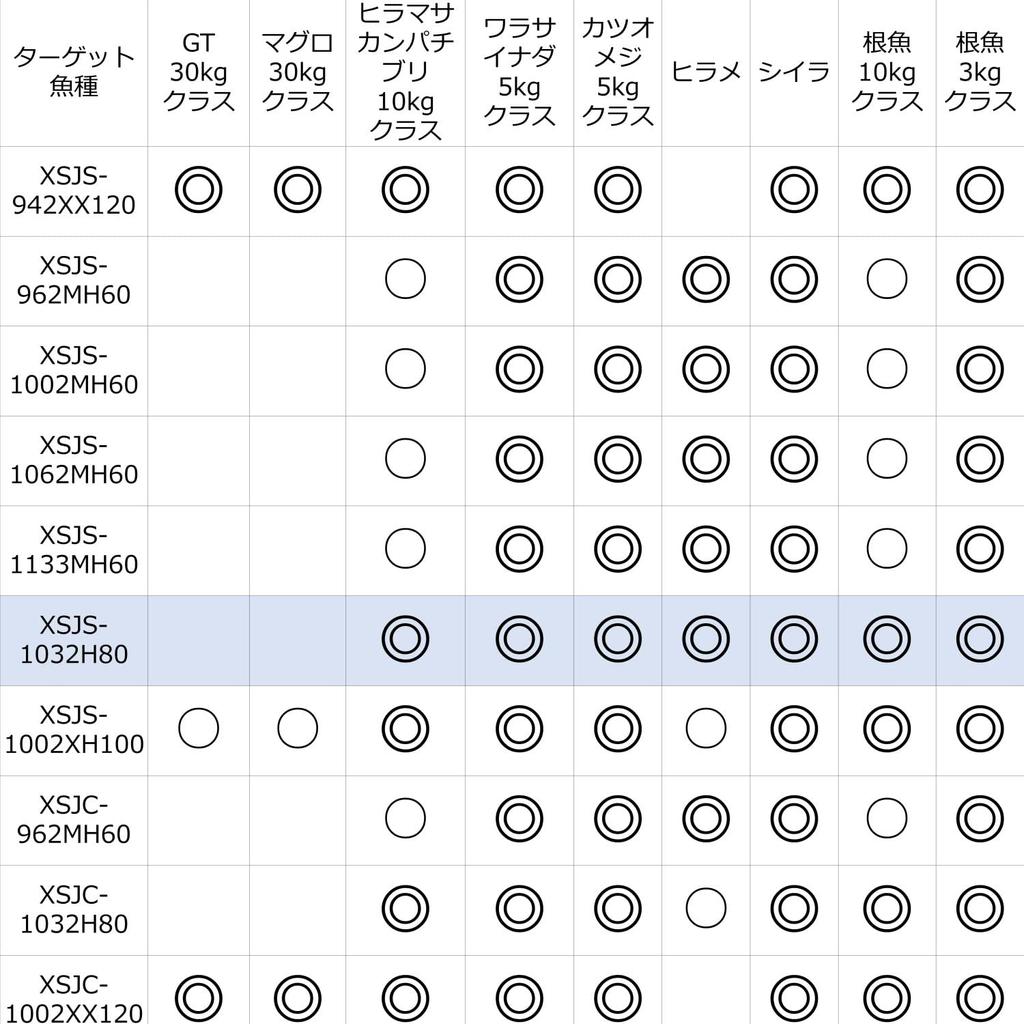Click the XSJC-1002XX120 row label
The width and height of the screenshot is (1024, 1024).
tap(74, 998)
